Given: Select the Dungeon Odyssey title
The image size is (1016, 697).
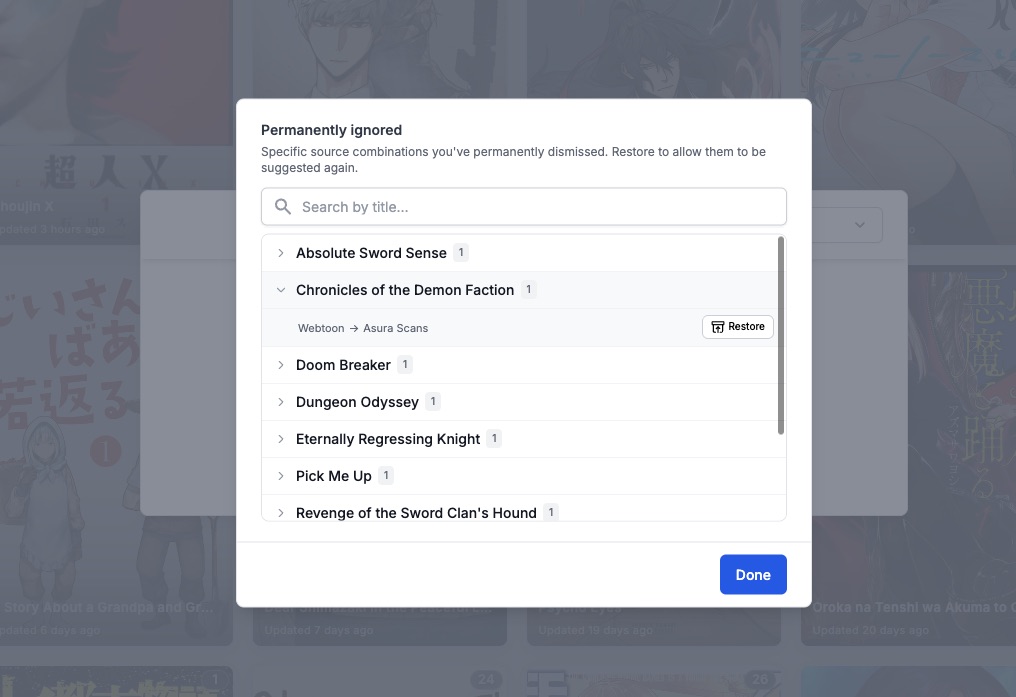Looking at the screenshot, I should coord(357,402).
